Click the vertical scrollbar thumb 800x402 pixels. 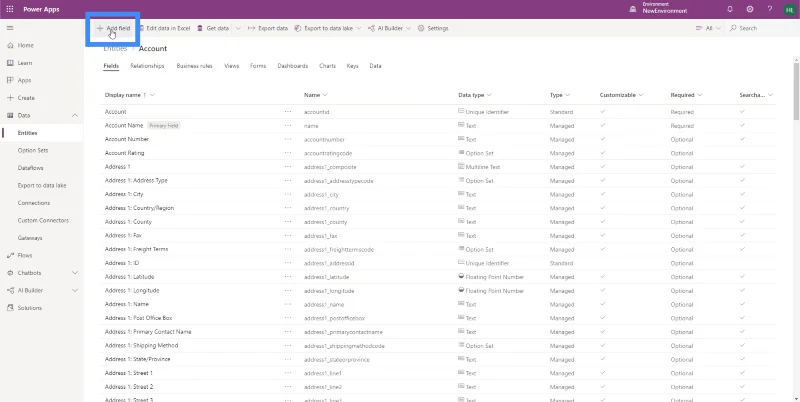(796, 91)
